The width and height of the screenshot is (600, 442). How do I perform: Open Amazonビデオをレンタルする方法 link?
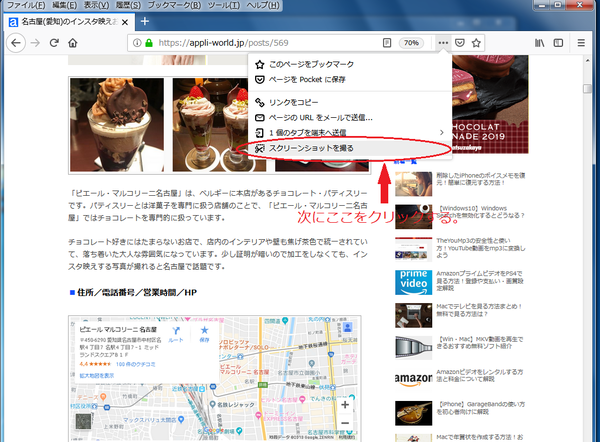coord(480,375)
